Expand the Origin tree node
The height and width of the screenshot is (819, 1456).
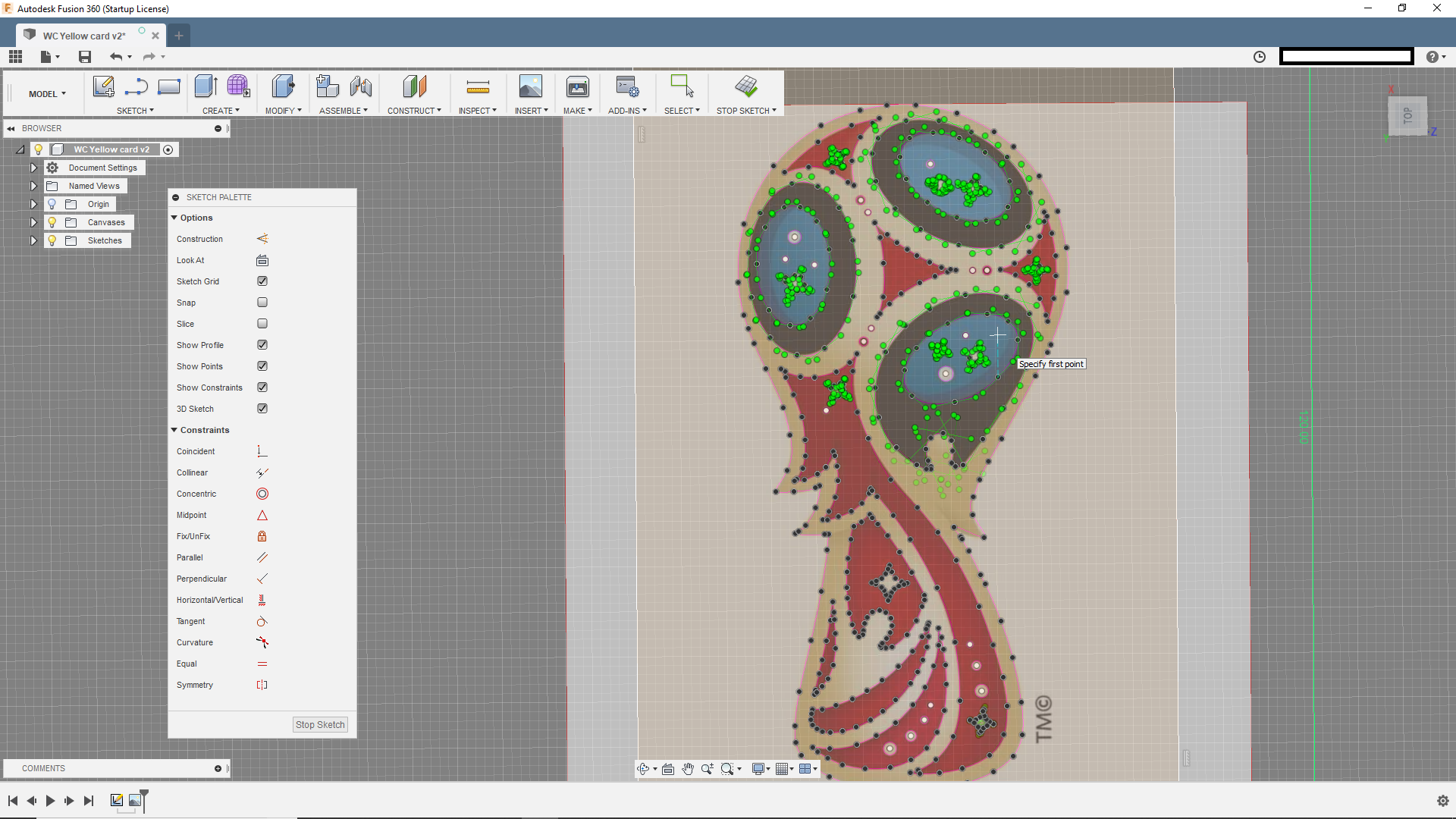pos(33,204)
